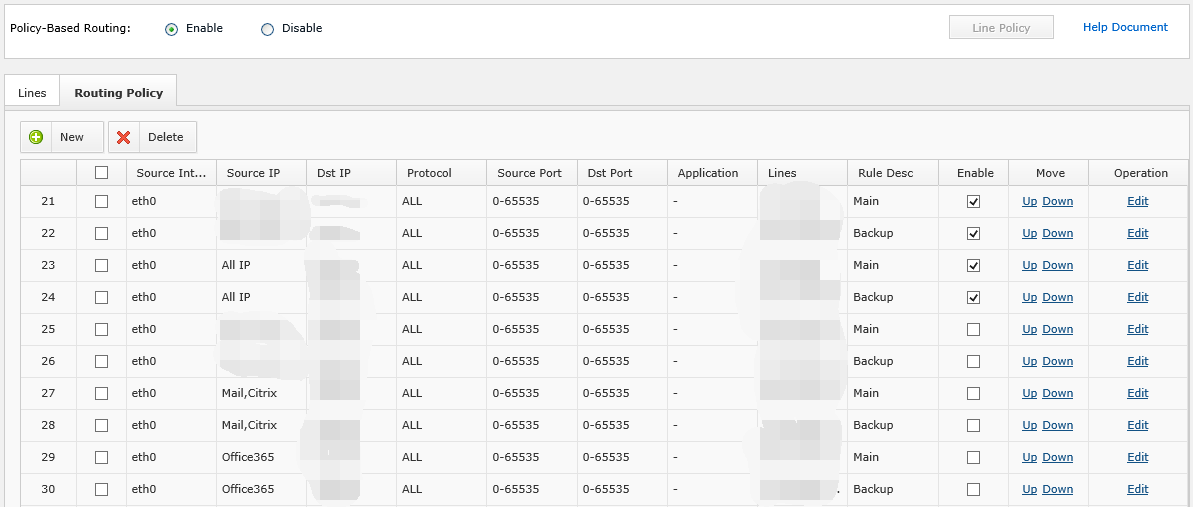Uncheck Enable for rule 22

(x=973, y=233)
